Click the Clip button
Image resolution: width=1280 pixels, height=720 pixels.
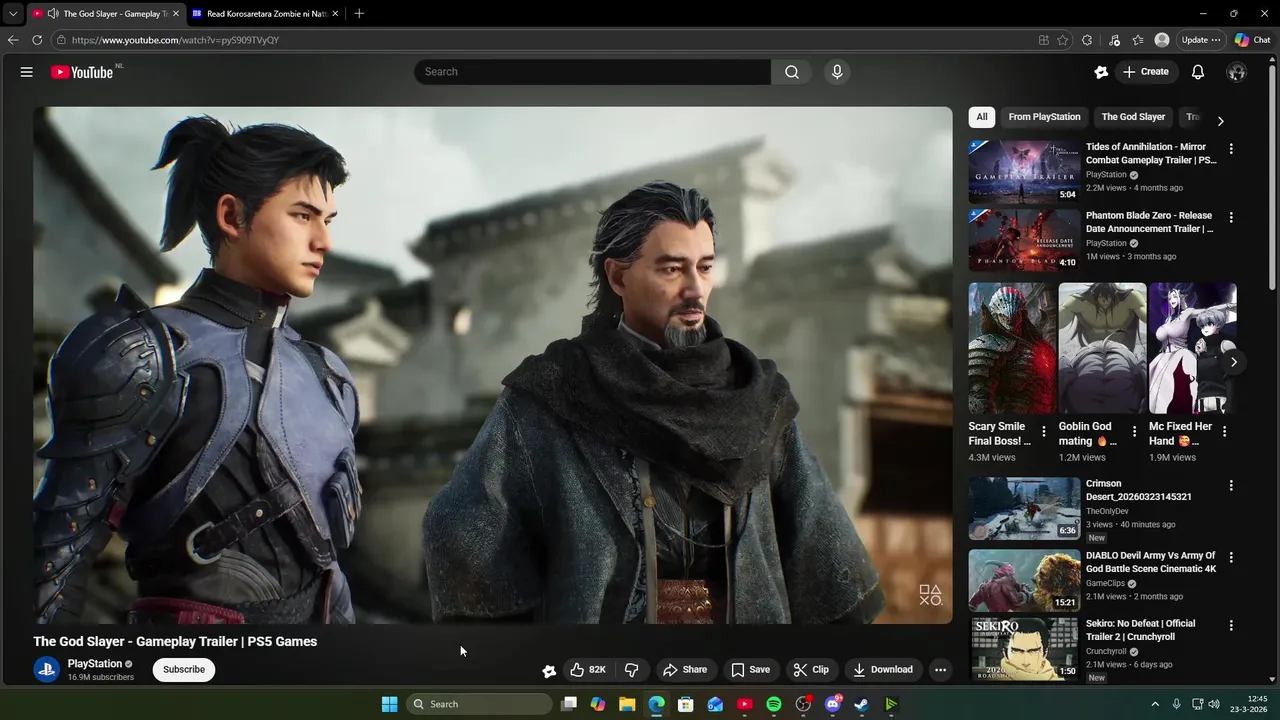pyautogui.click(x=811, y=670)
